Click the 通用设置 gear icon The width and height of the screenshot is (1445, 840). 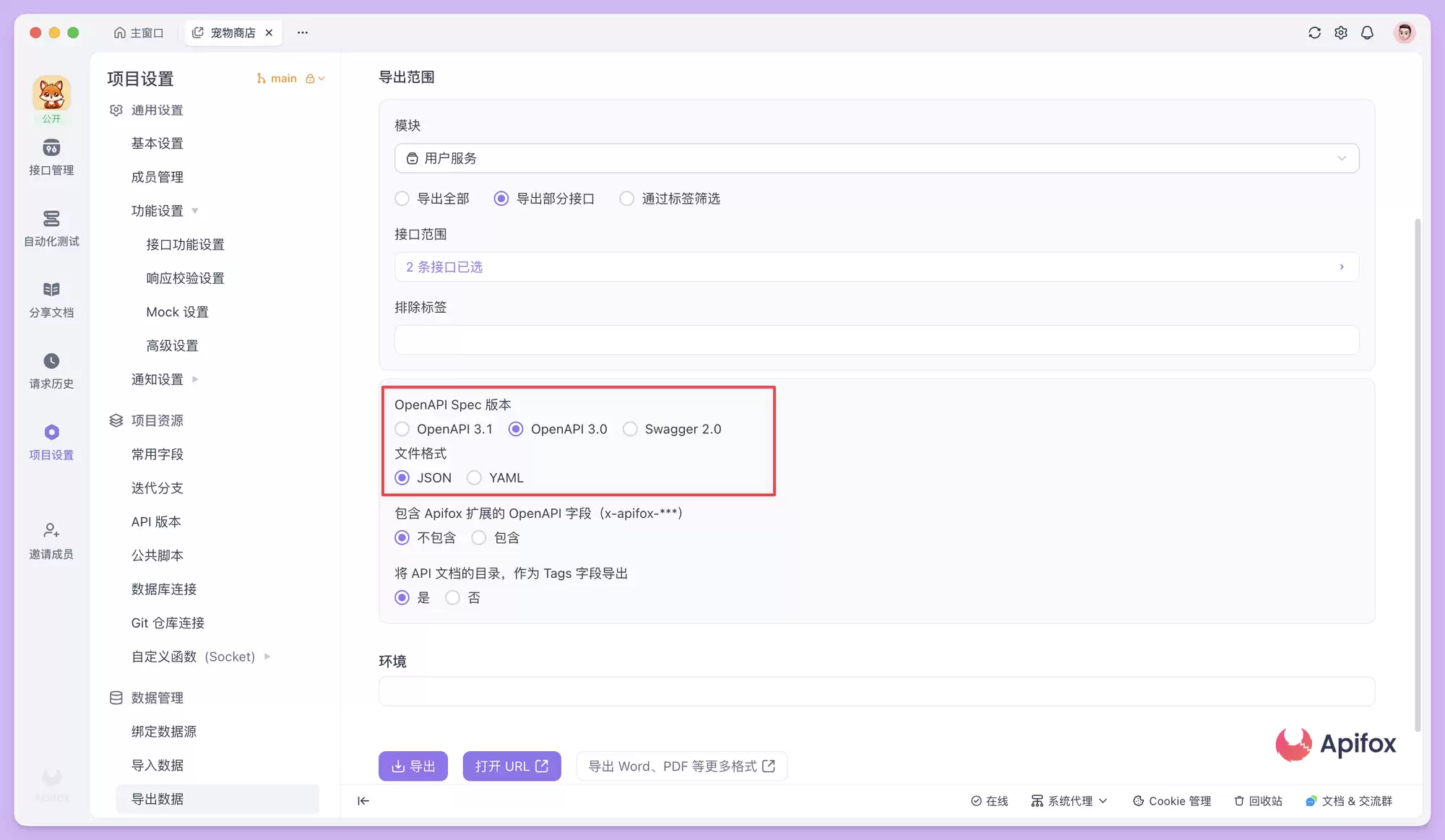pos(116,110)
